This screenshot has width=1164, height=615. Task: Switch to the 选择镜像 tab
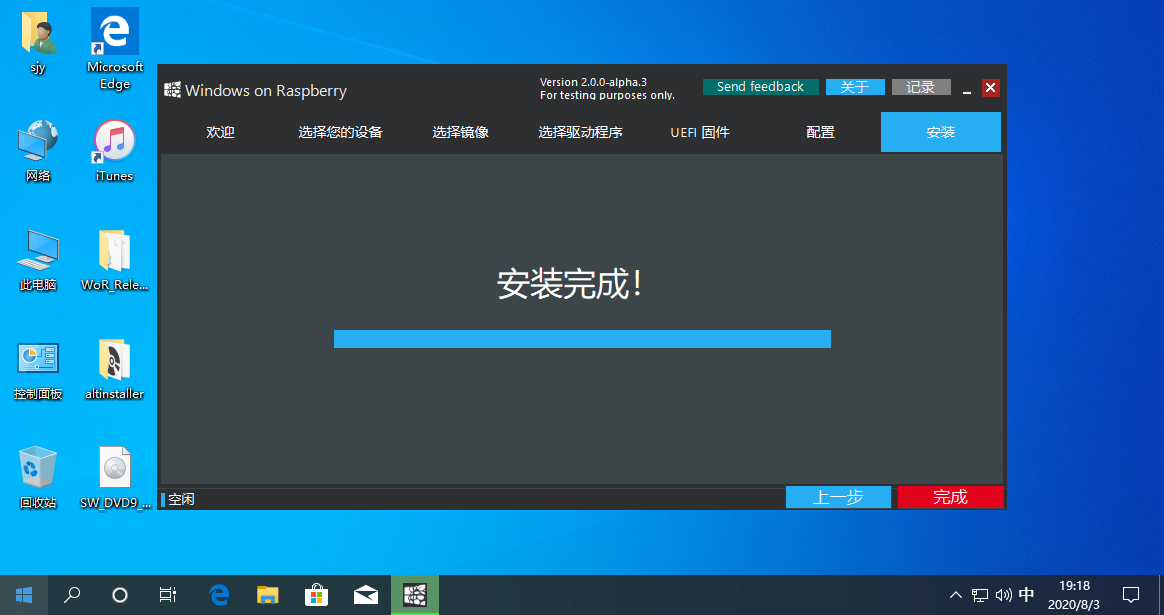460,132
